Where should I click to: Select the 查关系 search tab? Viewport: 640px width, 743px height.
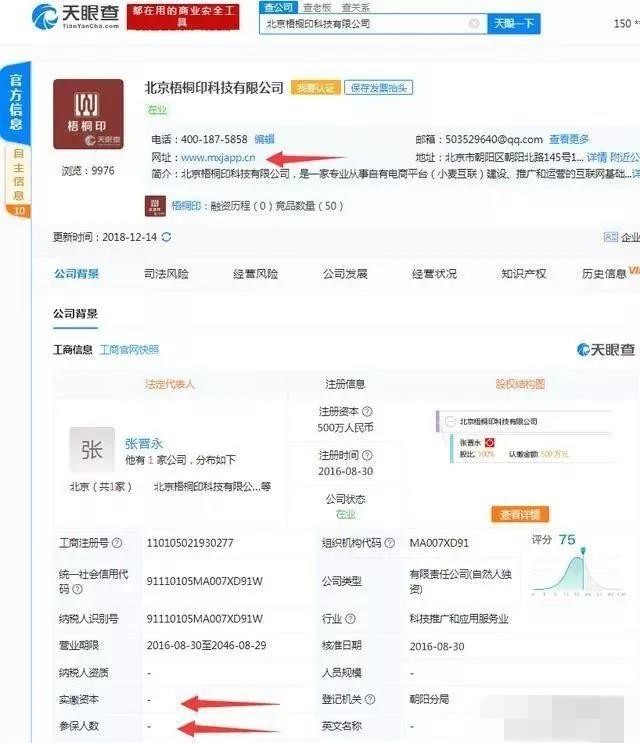click(x=355, y=7)
